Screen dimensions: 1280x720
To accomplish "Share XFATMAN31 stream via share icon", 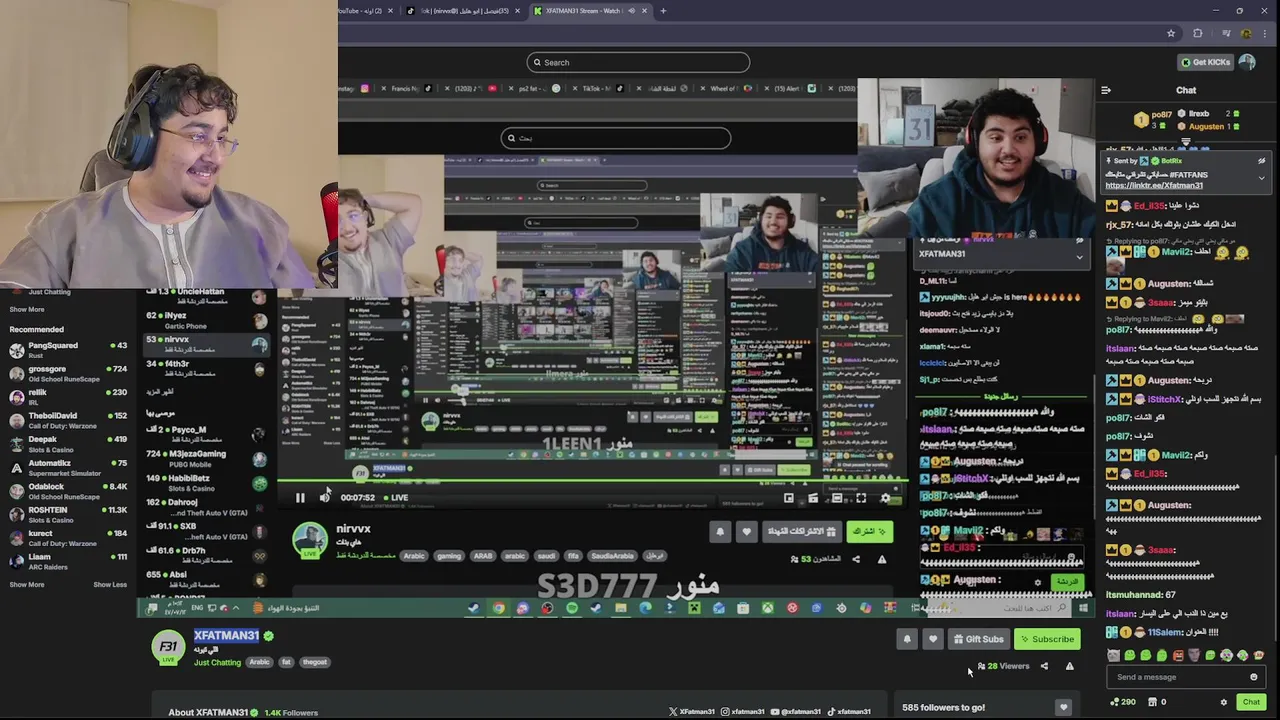I will 1044,666.
